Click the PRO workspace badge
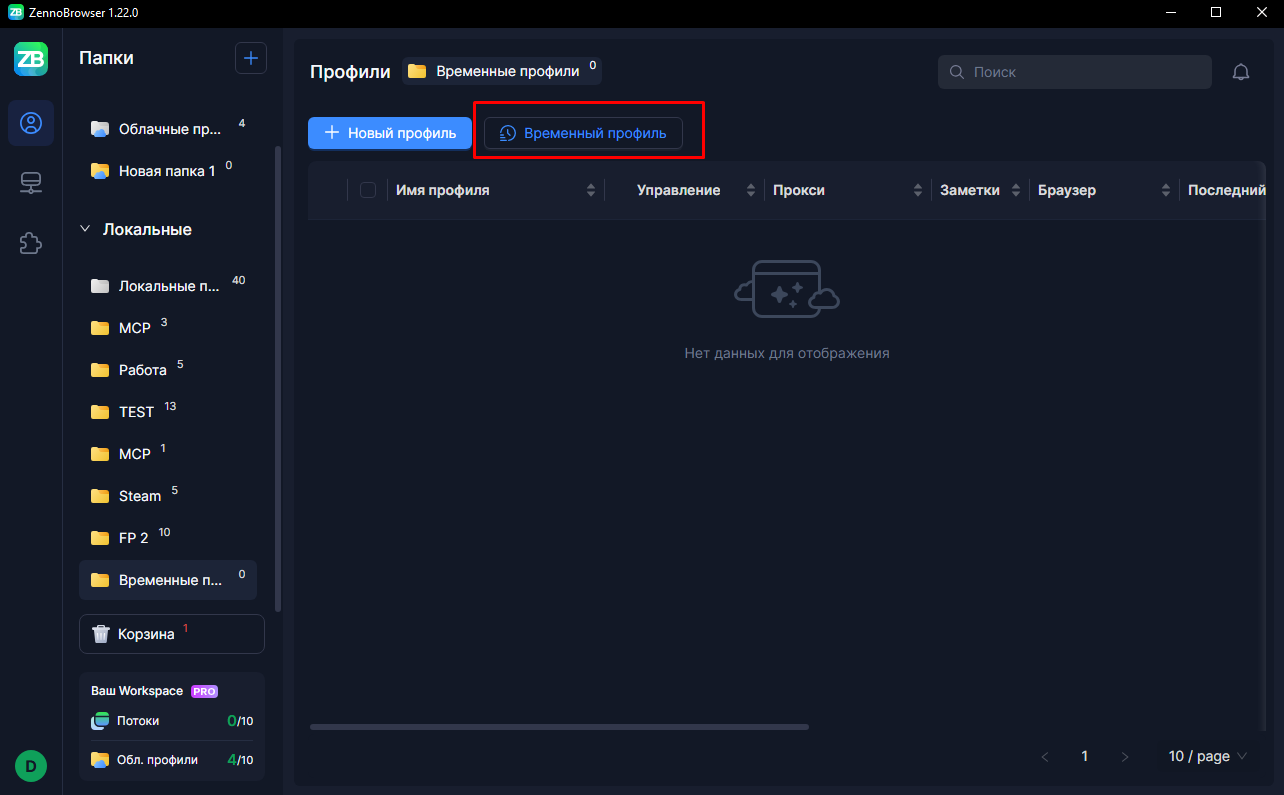Screen dimensions: 1284x795 point(205,691)
